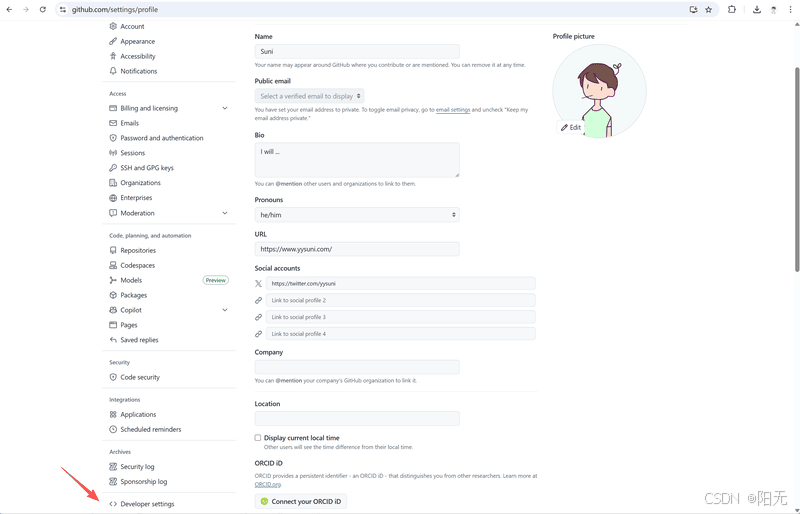800x514 pixels.
Task: Click the Developer settings code icon
Action: click(113, 504)
